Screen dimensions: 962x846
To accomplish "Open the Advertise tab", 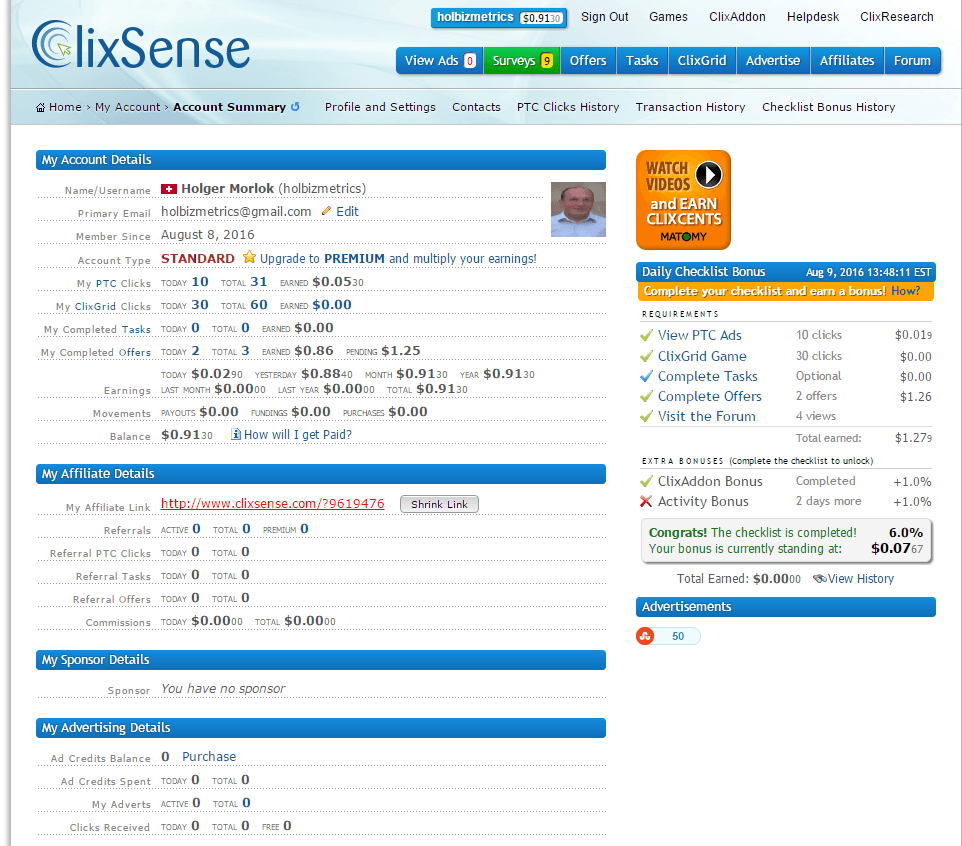I will 773,61.
